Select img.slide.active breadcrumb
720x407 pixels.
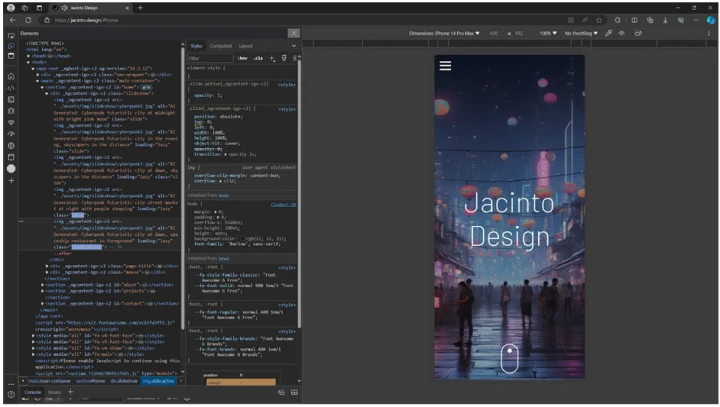tap(159, 381)
